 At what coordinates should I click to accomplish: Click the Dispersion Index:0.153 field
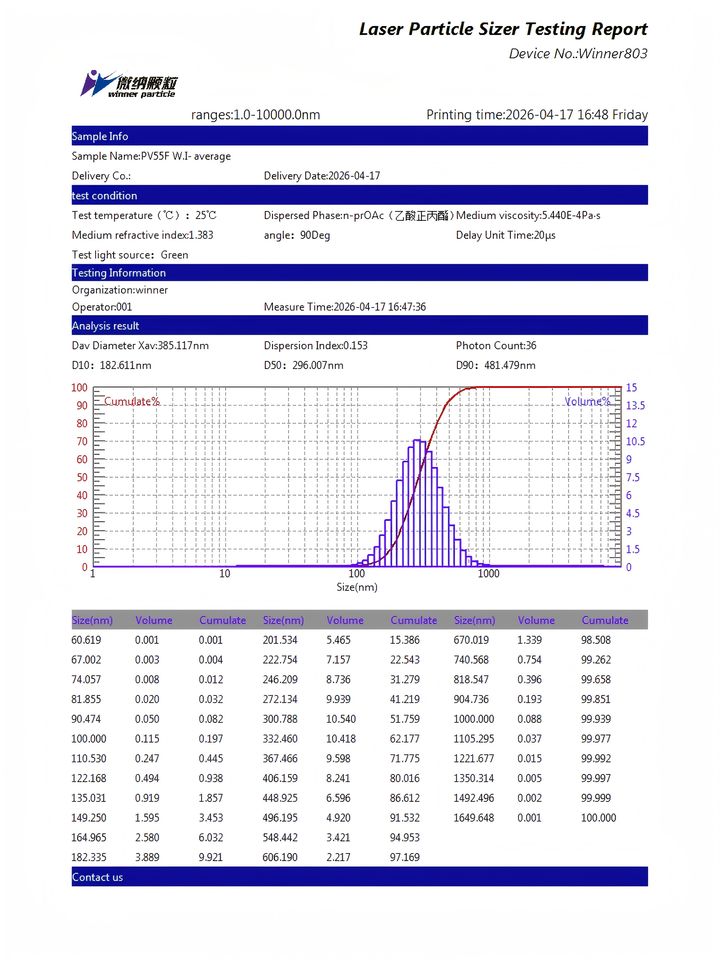coord(316,345)
